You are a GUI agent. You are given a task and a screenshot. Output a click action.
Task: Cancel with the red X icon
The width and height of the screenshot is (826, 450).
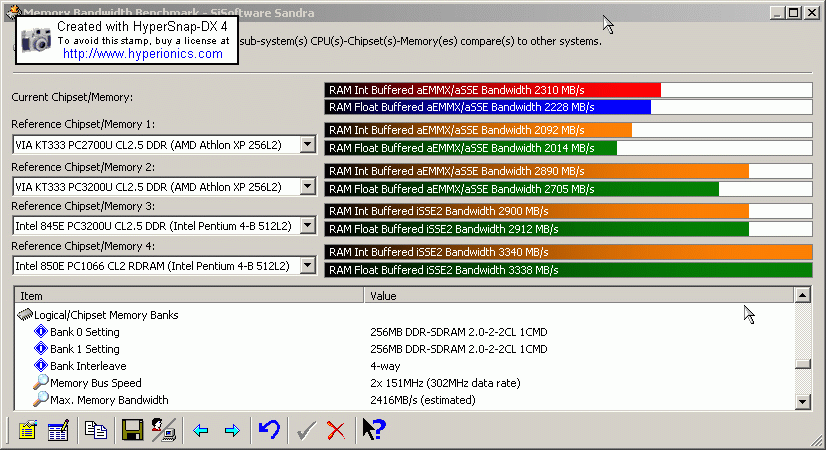pyautogui.click(x=336, y=431)
